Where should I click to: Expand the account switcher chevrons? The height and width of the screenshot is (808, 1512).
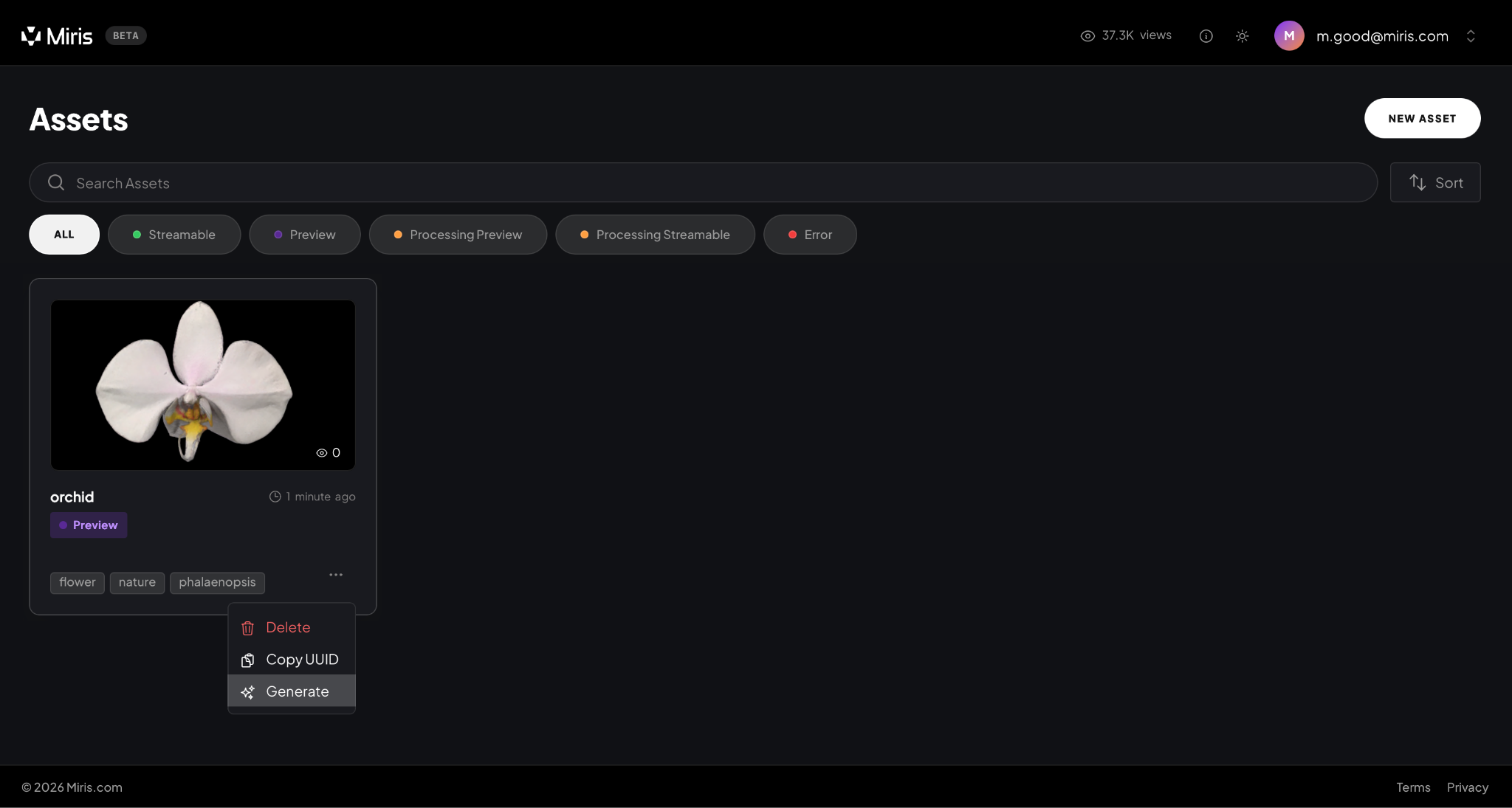1470,36
